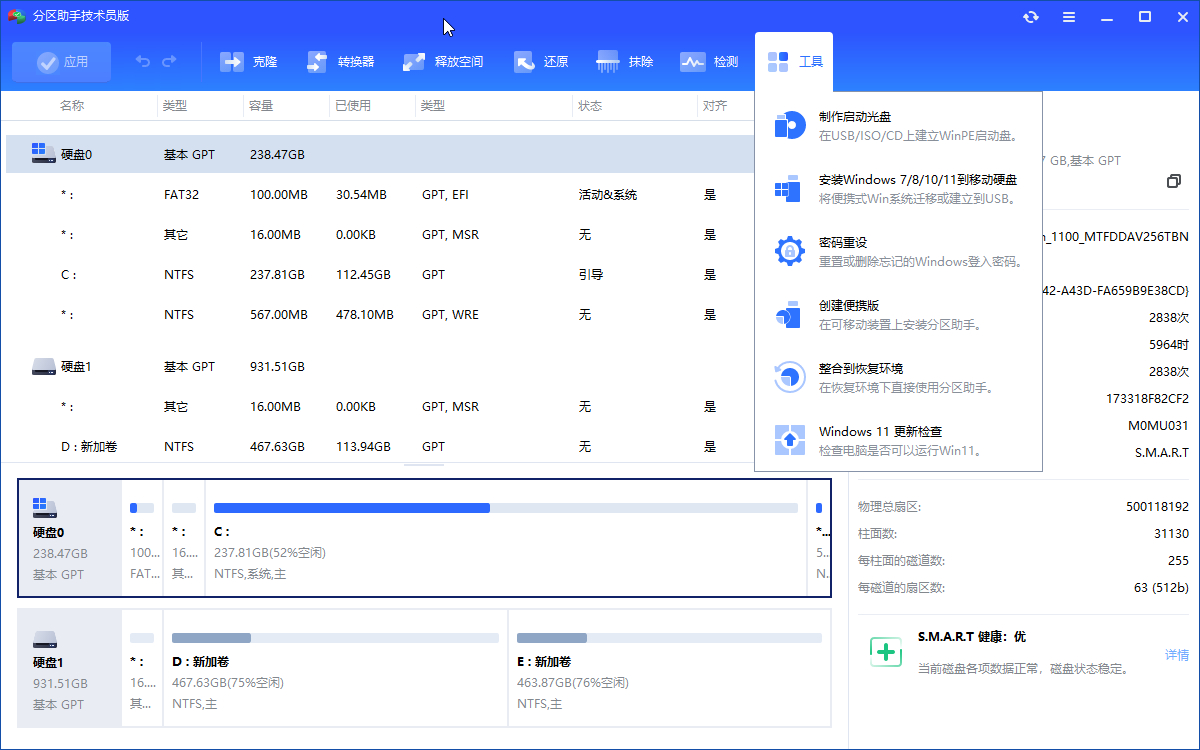Select 硬盘1 16.00MB MSR partition row

(x=380, y=407)
